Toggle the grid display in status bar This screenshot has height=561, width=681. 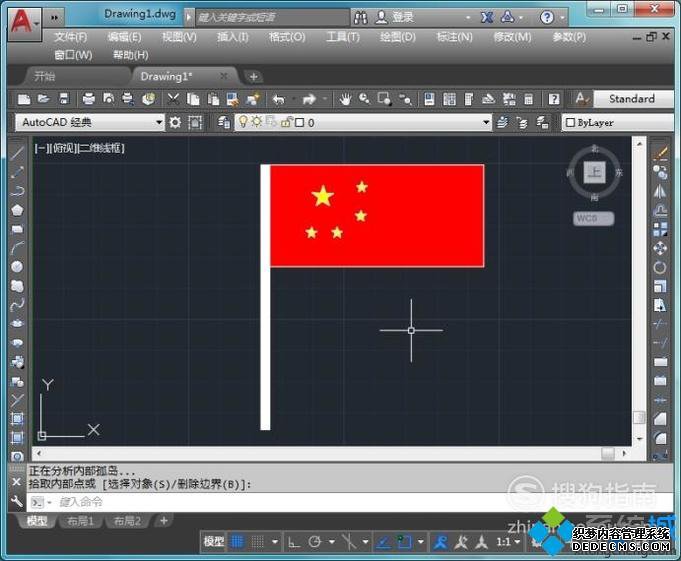(237, 541)
